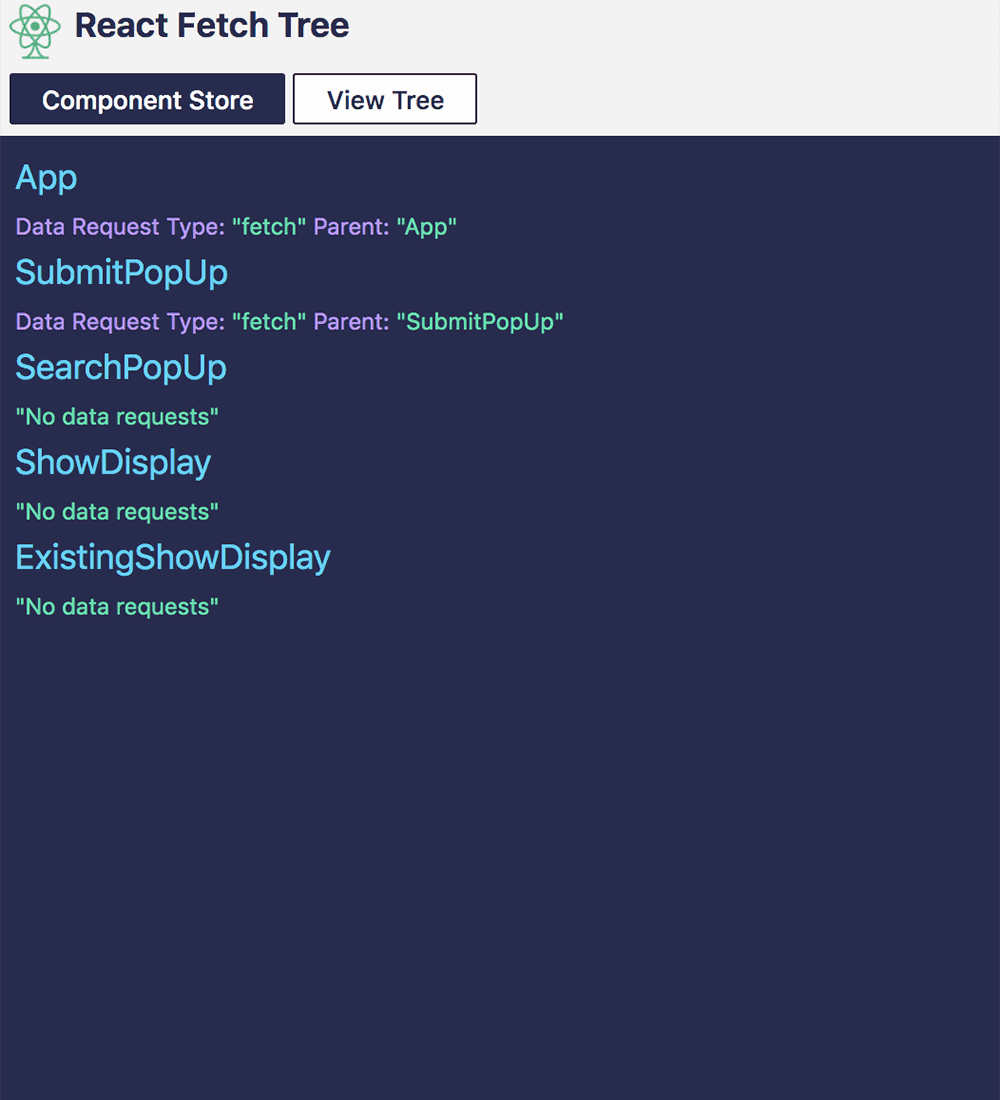Select the App component heading
The image size is (1000, 1100).
[x=46, y=178]
